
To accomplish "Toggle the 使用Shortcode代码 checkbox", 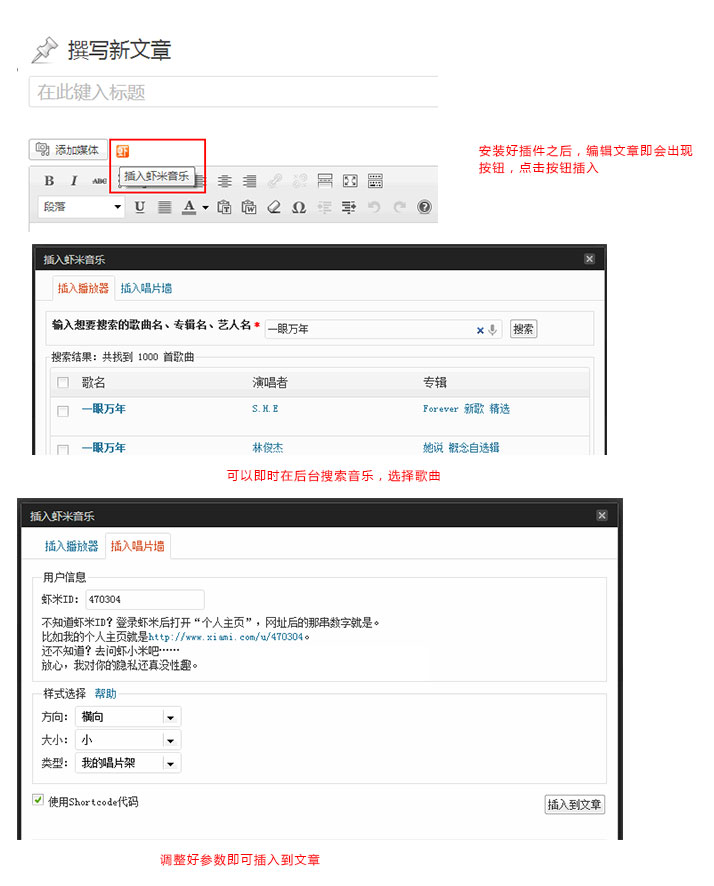I will (x=38, y=800).
